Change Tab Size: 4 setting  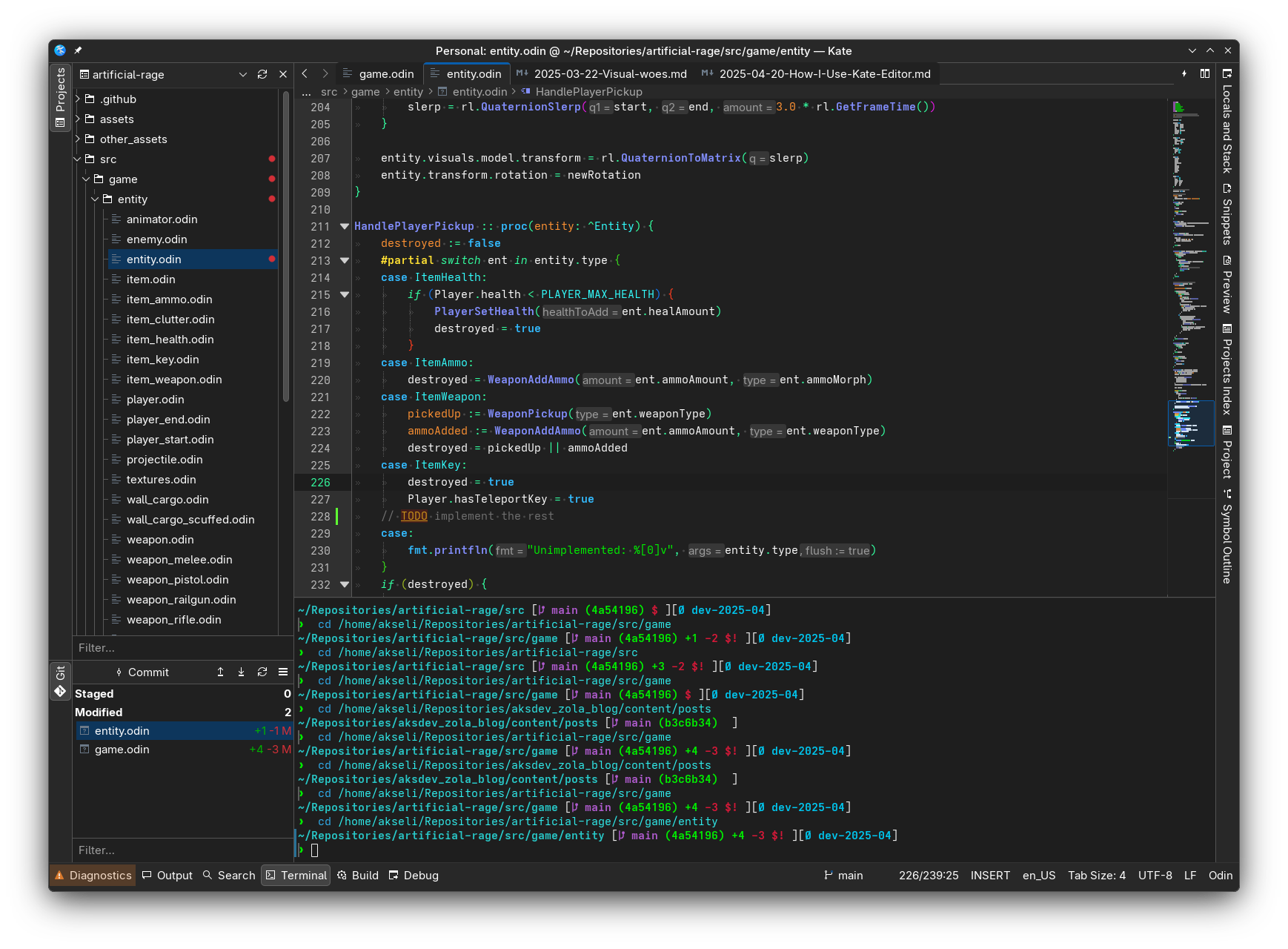tap(1097, 876)
